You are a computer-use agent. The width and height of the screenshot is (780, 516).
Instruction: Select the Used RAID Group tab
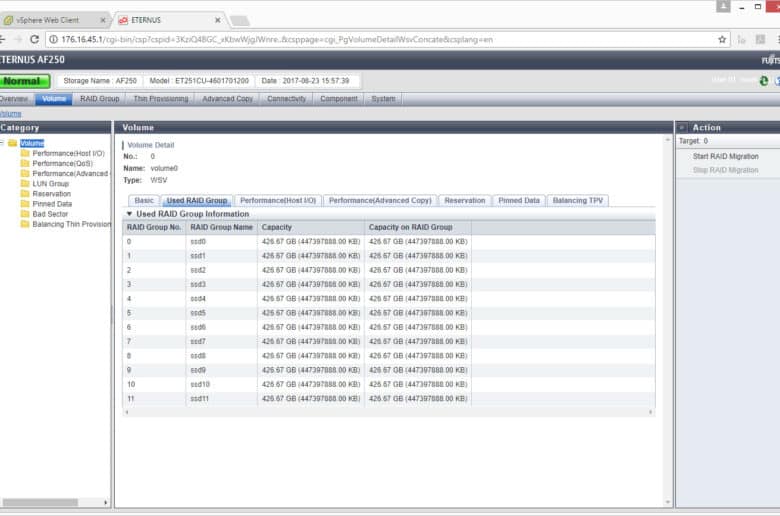click(197, 201)
